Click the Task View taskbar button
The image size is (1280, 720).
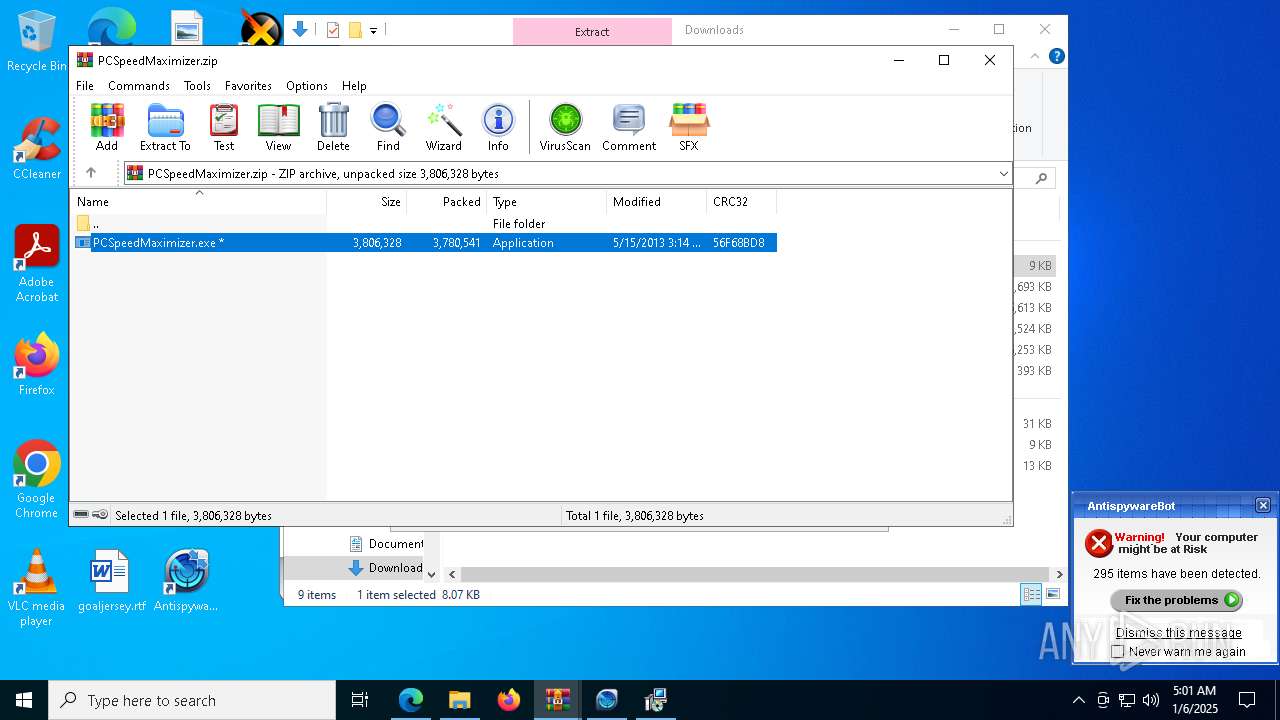[360, 700]
